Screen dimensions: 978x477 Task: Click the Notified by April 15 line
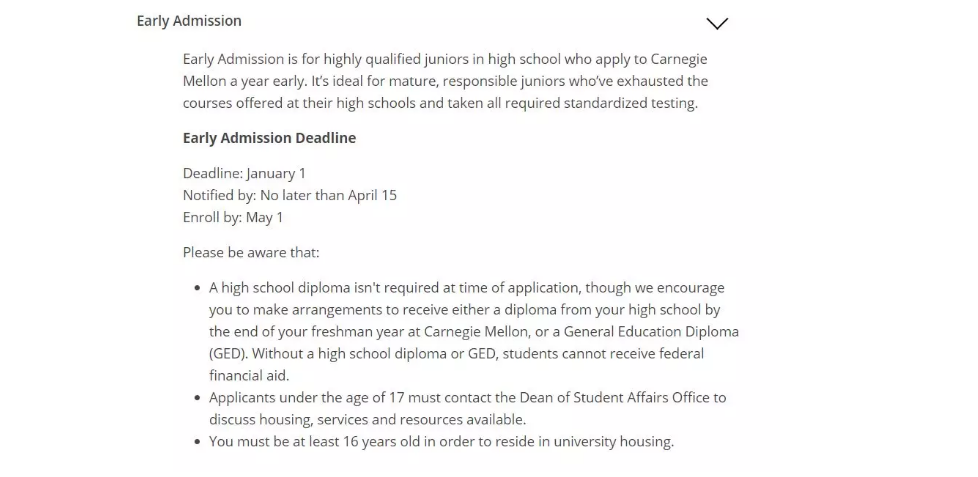coord(289,195)
